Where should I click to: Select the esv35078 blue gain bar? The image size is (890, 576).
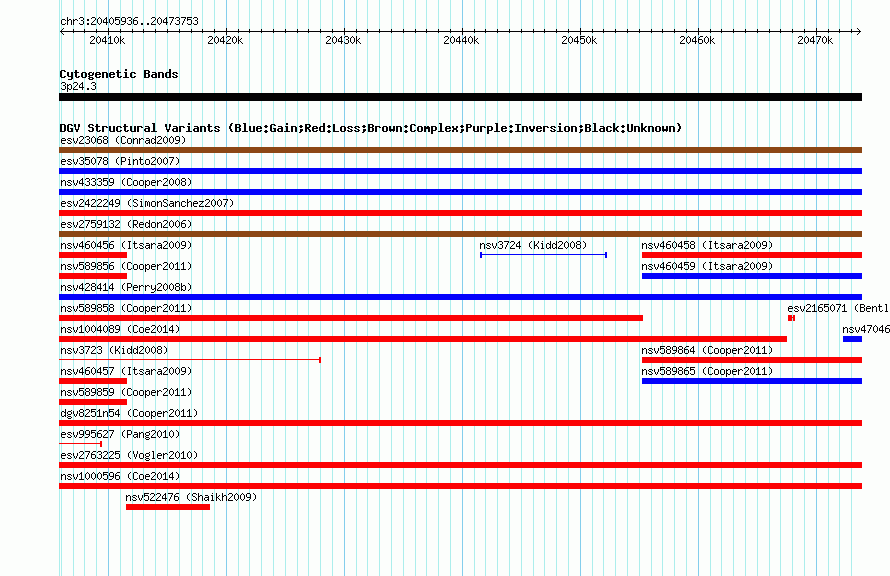(460, 171)
